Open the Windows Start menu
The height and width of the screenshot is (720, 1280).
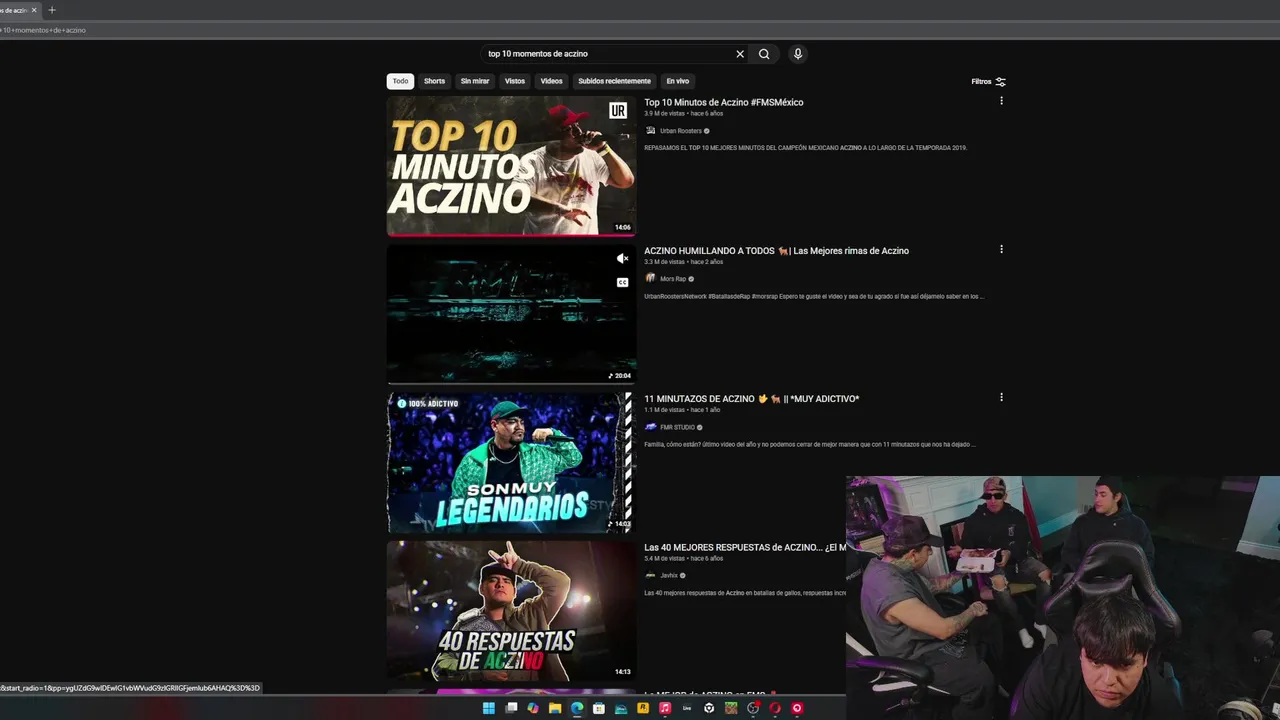pos(489,708)
